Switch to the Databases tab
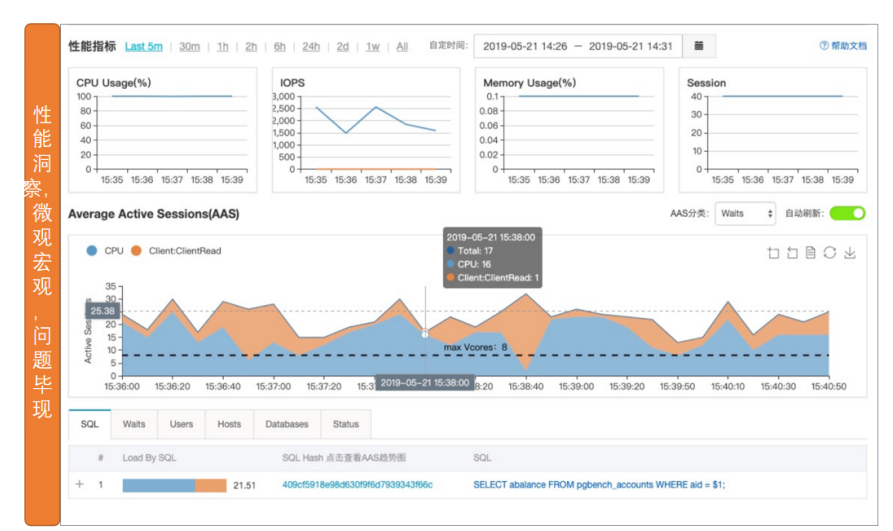The height and width of the screenshot is (531, 893). (287, 424)
